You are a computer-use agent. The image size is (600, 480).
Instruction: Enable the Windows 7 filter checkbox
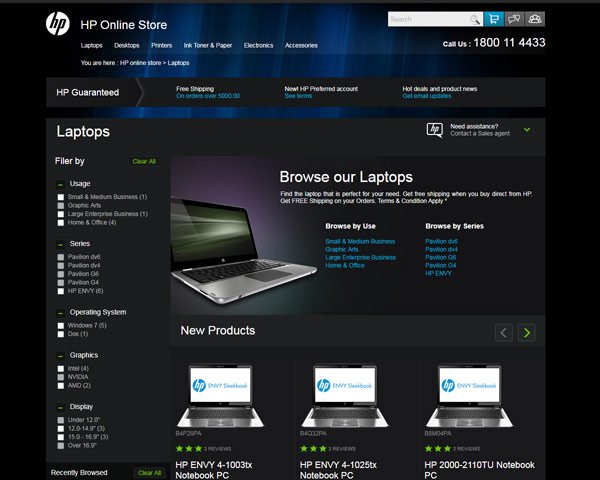coord(61,326)
